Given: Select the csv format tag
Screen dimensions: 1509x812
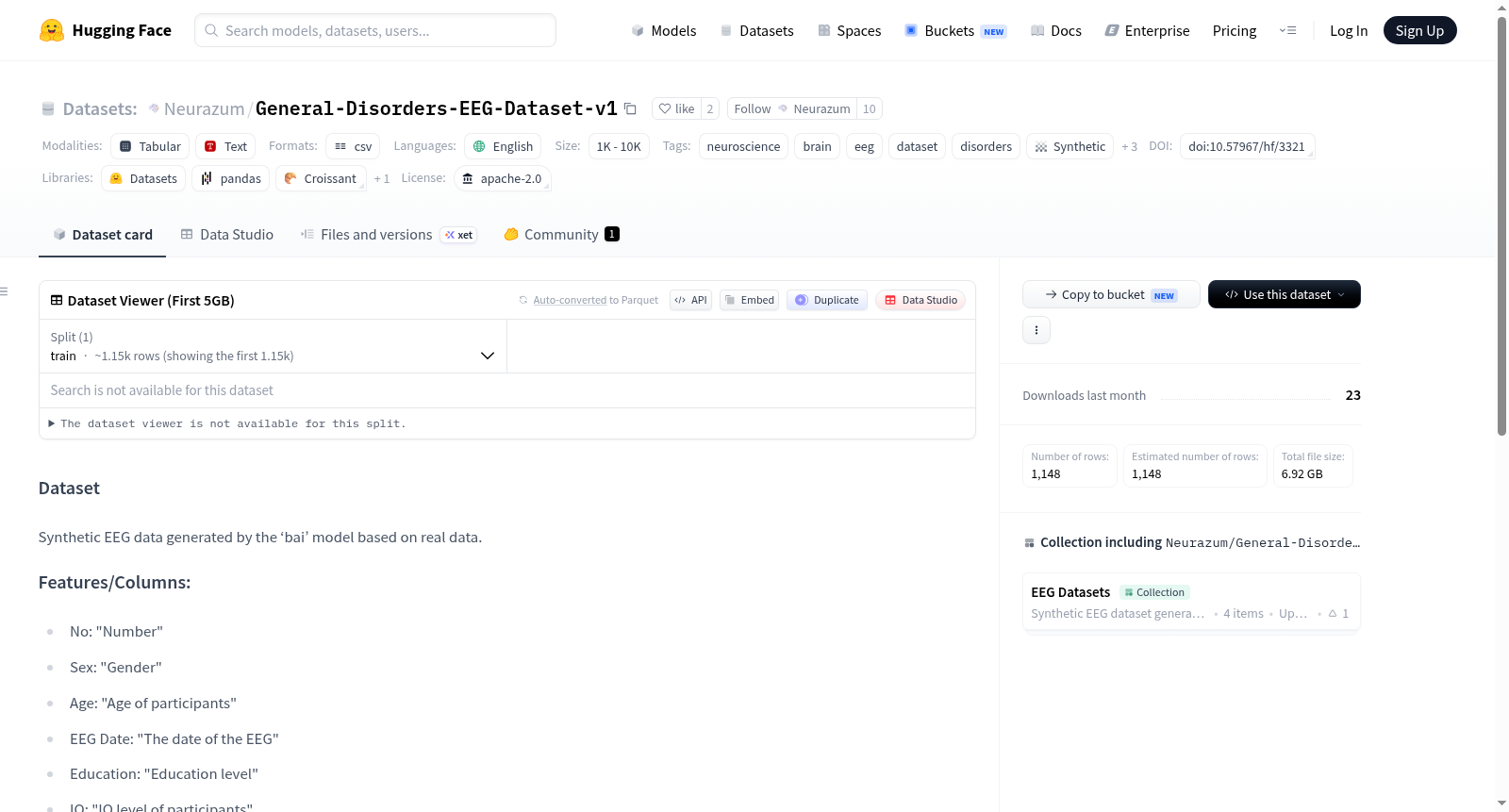Looking at the screenshot, I should pos(353,146).
